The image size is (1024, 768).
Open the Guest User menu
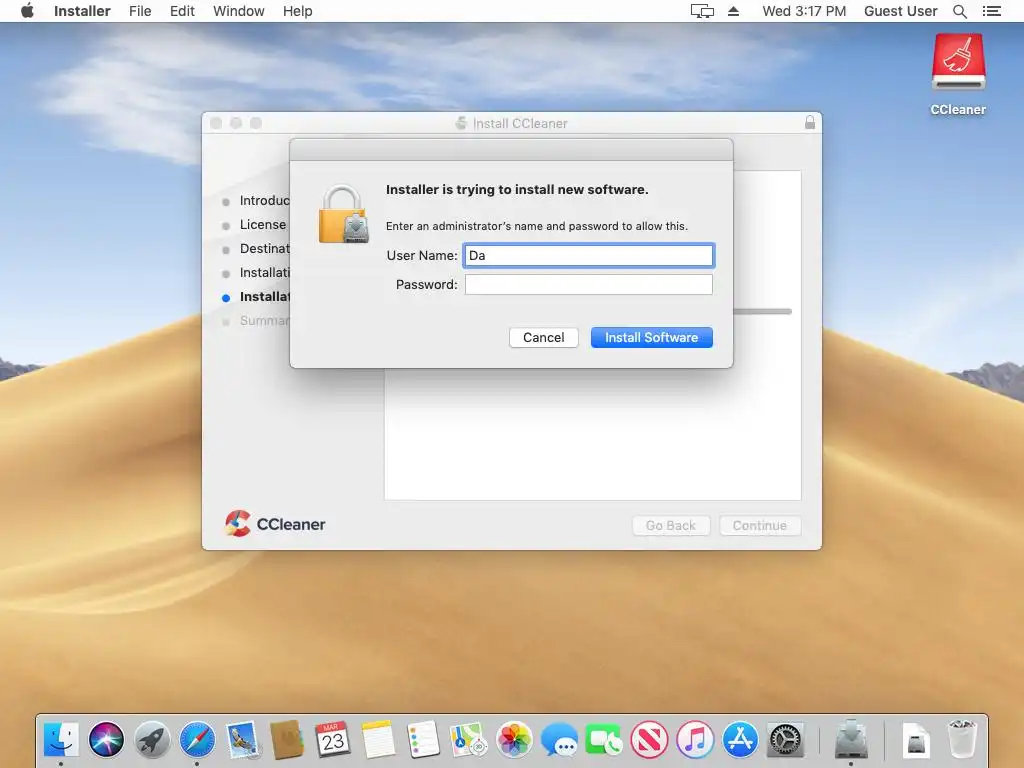click(x=901, y=11)
